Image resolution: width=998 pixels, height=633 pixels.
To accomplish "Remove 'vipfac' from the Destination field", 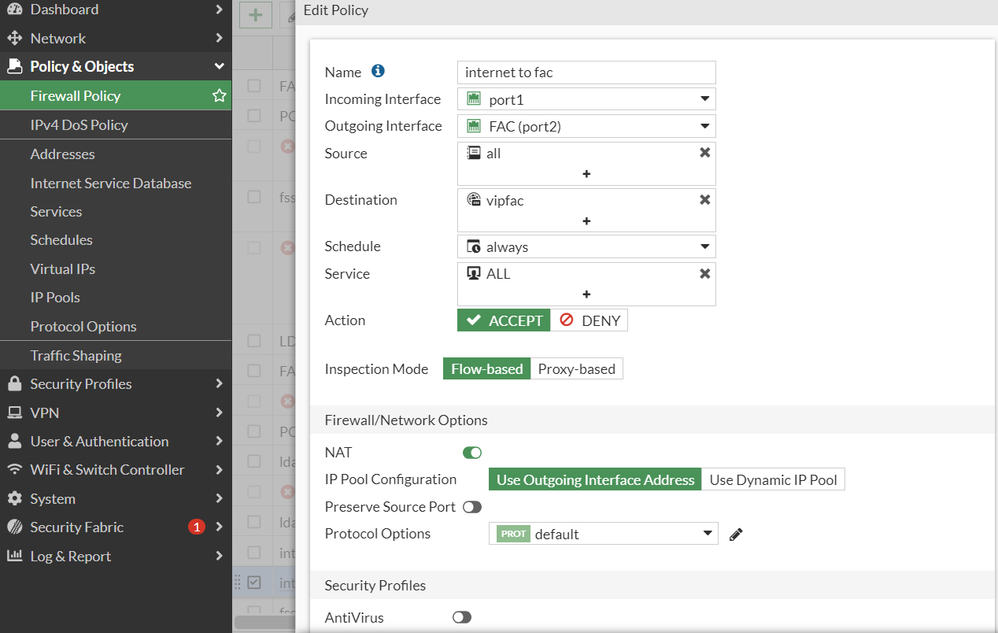I will pyautogui.click(x=705, y=200).
